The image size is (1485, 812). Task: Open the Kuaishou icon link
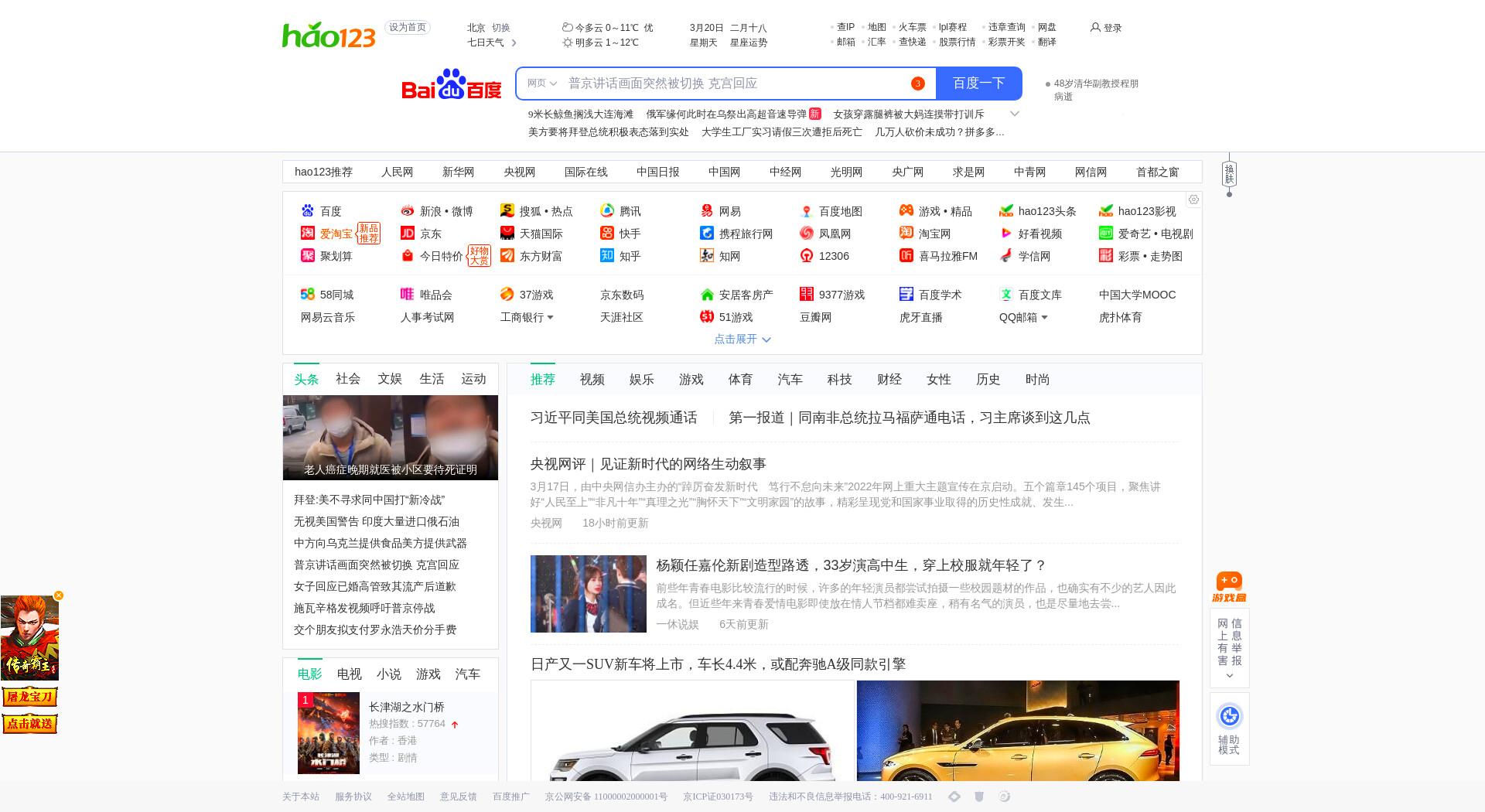[x=607, y=234]
